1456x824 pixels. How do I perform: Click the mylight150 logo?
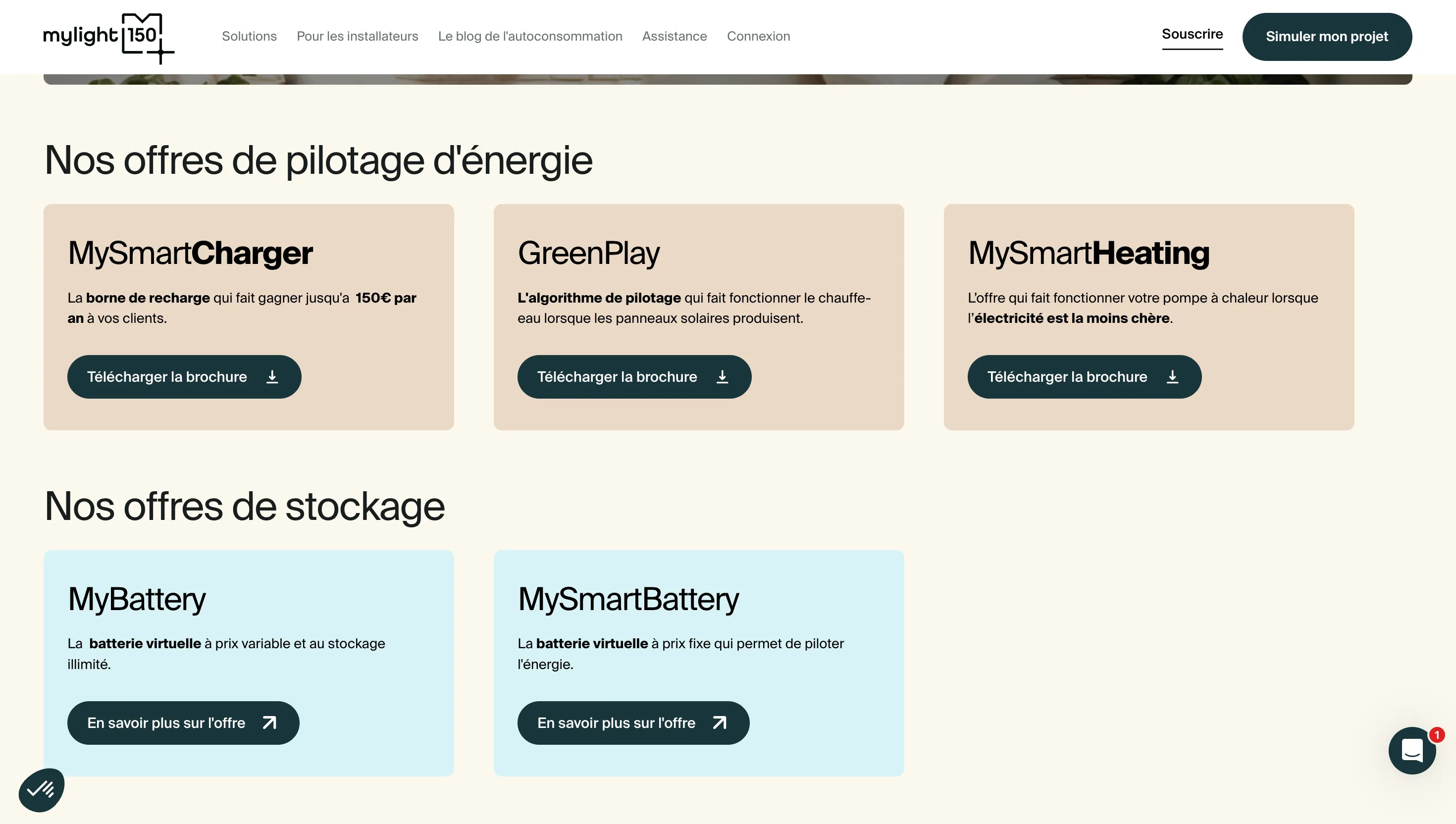(108, 38)
